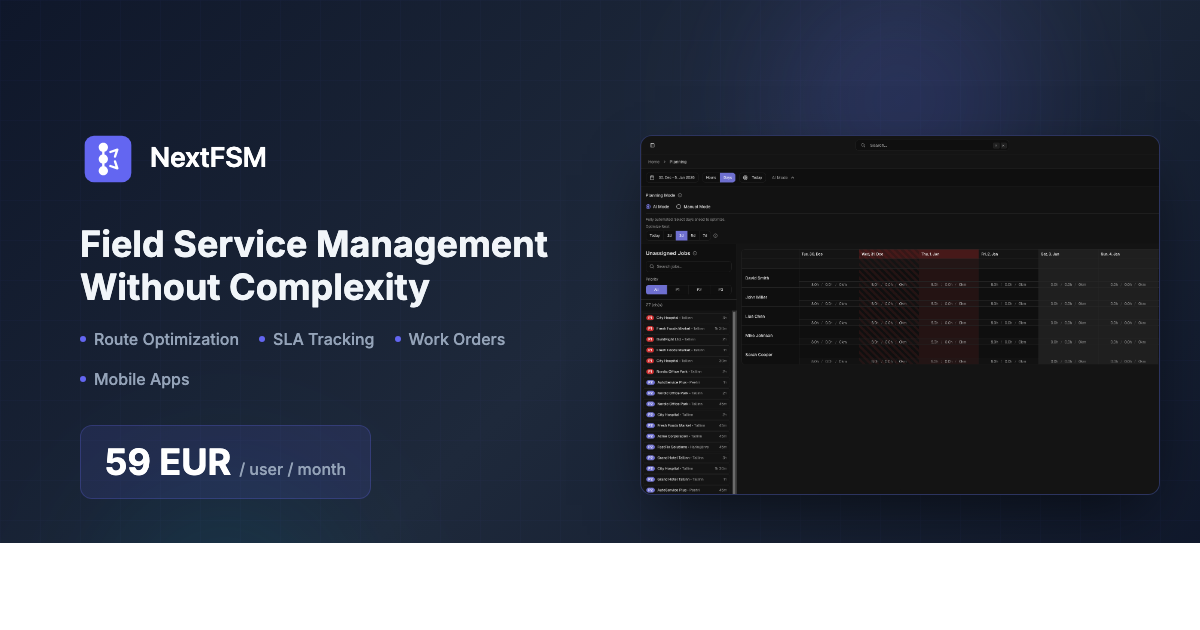Click the Route Optimization feature text

click(166, 339)
